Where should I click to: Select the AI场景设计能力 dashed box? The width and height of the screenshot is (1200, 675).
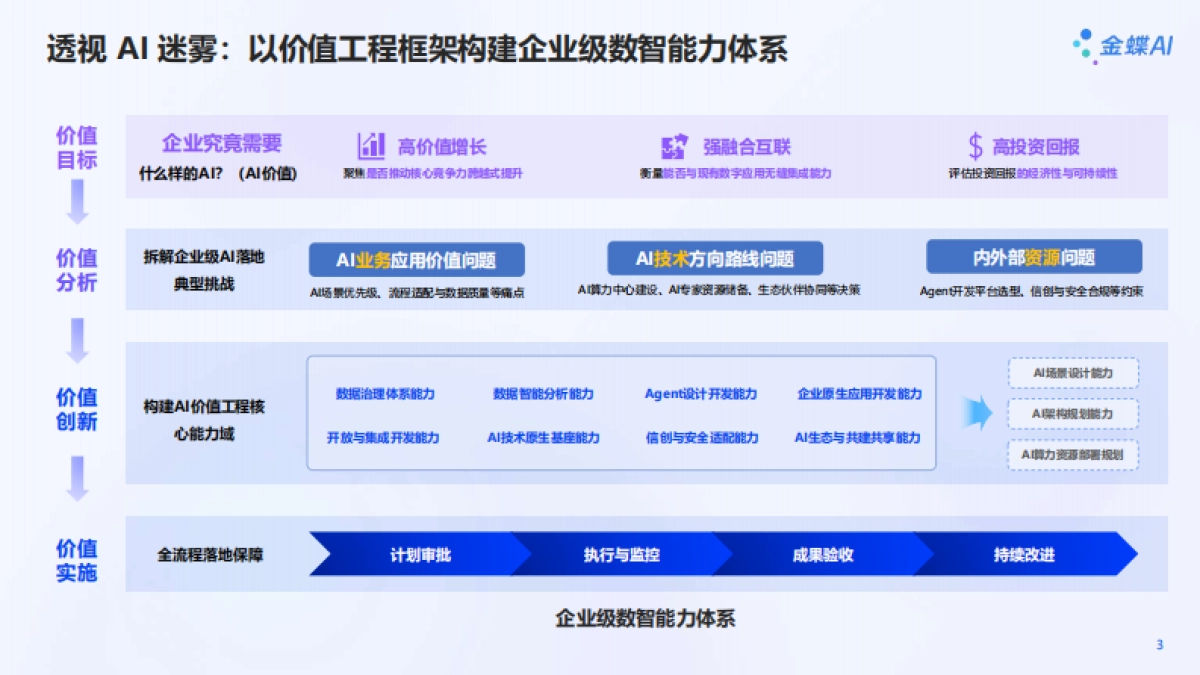pyautogui.click(x=1073, y=373)
